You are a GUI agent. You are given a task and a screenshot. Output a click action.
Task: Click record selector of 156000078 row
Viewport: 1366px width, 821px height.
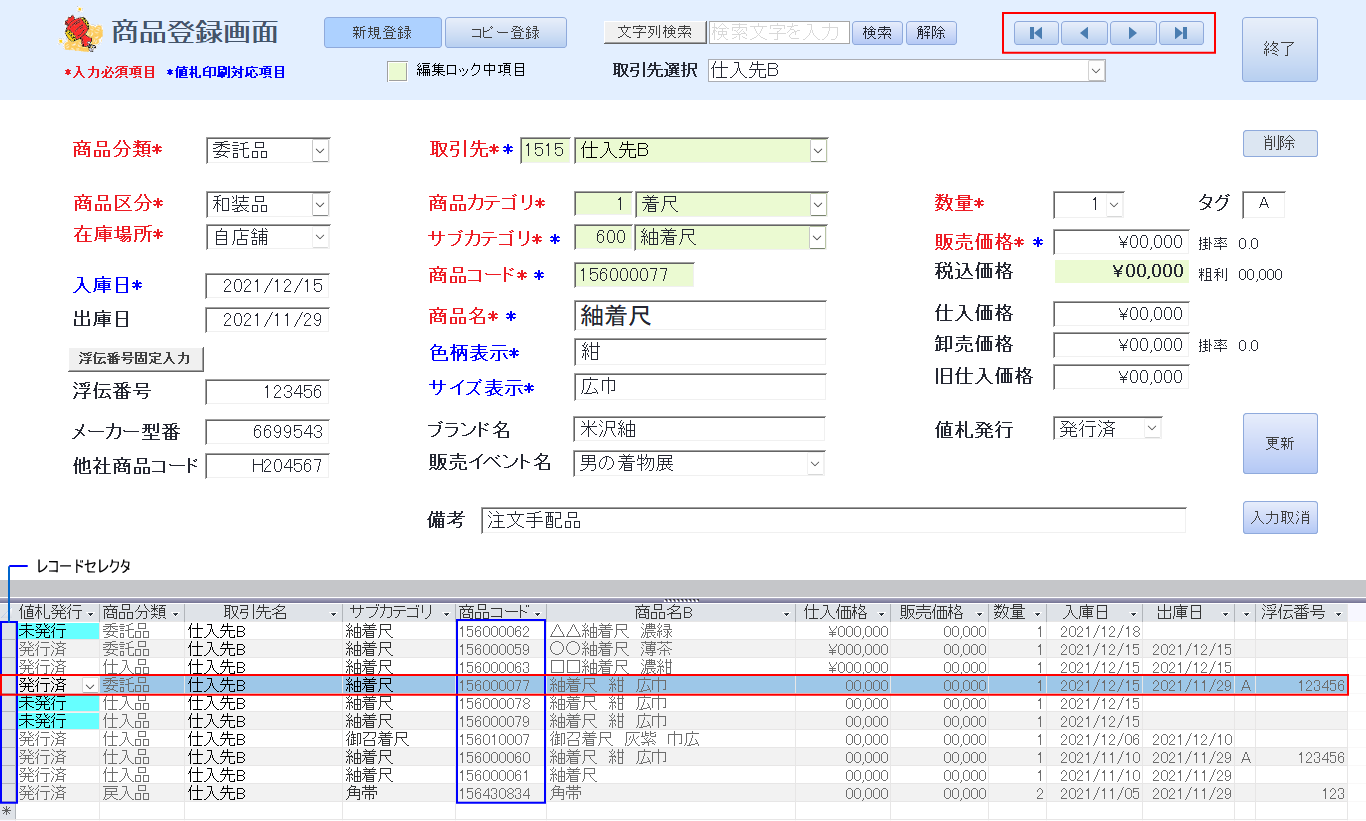[8, 704]
